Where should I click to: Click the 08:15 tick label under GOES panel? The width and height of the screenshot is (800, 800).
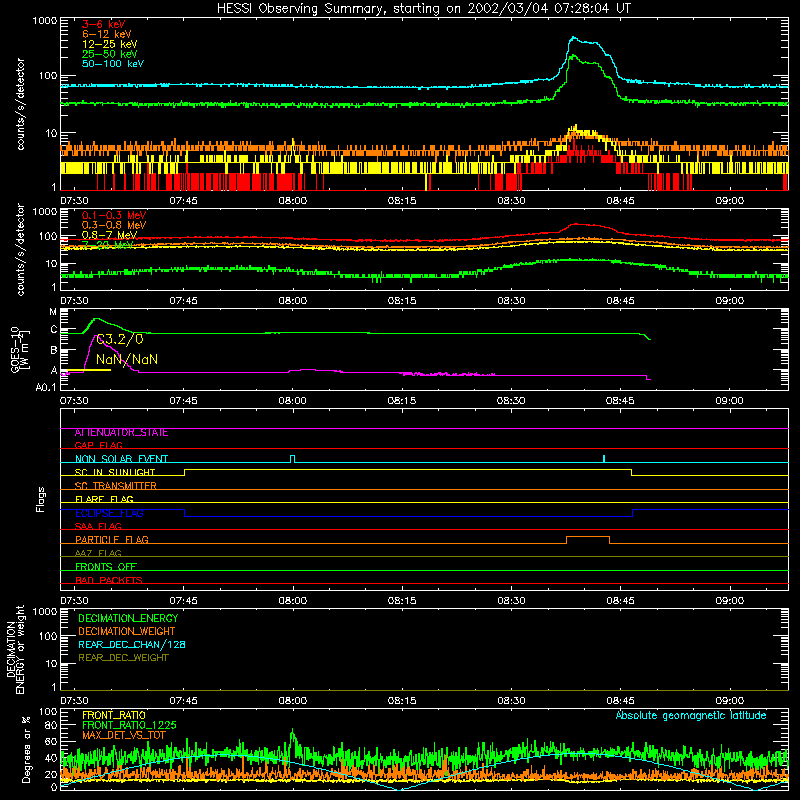[402, 401]
